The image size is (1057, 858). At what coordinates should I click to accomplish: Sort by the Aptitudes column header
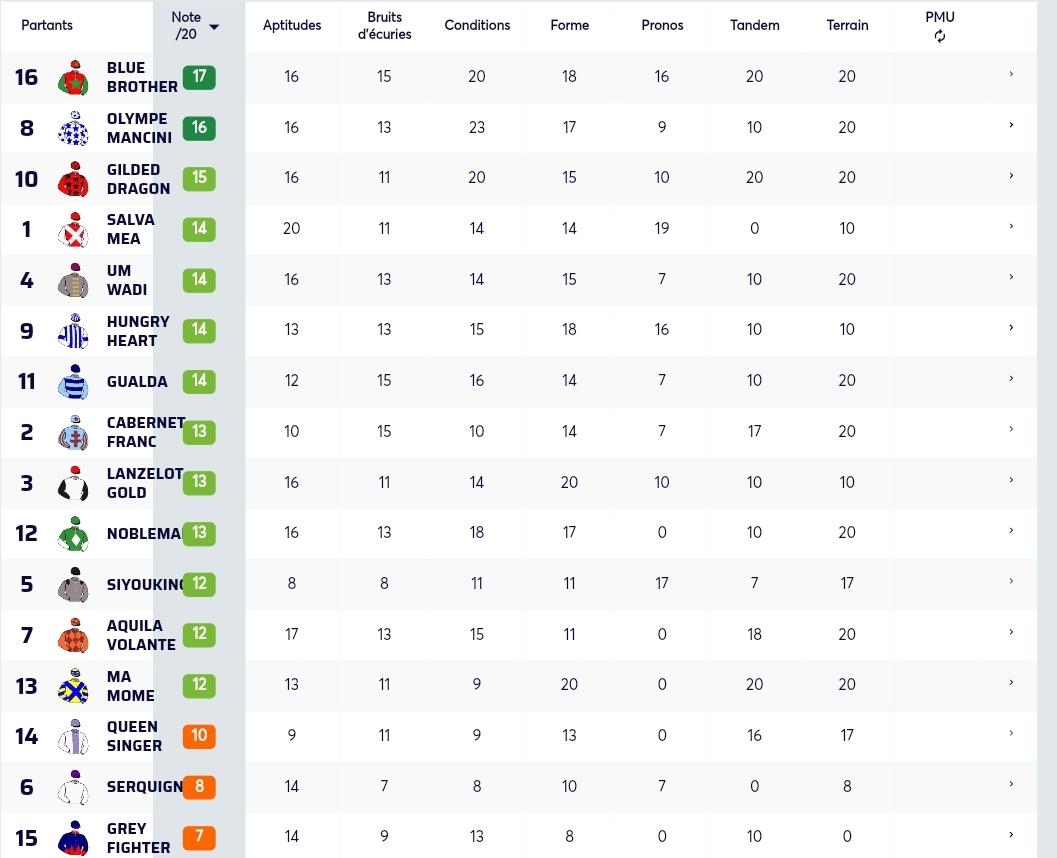292,25
